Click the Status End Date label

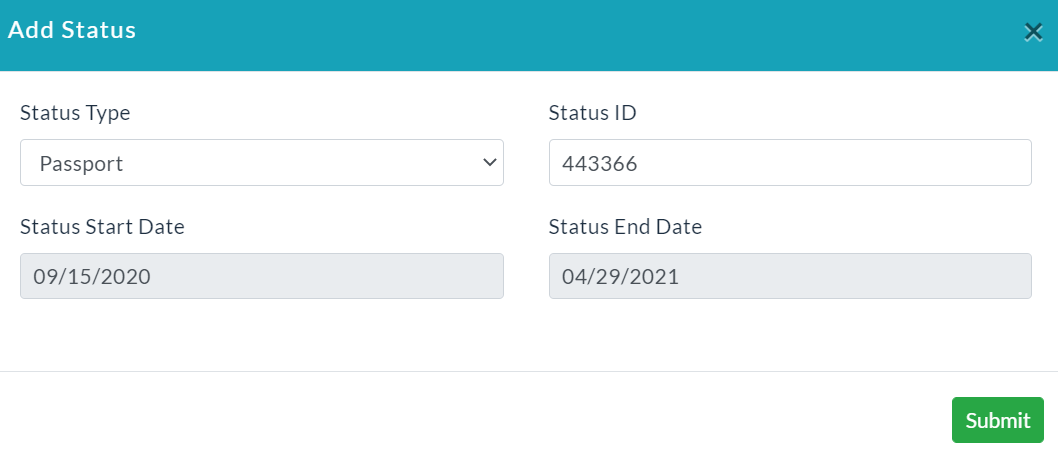click(625, 227)
